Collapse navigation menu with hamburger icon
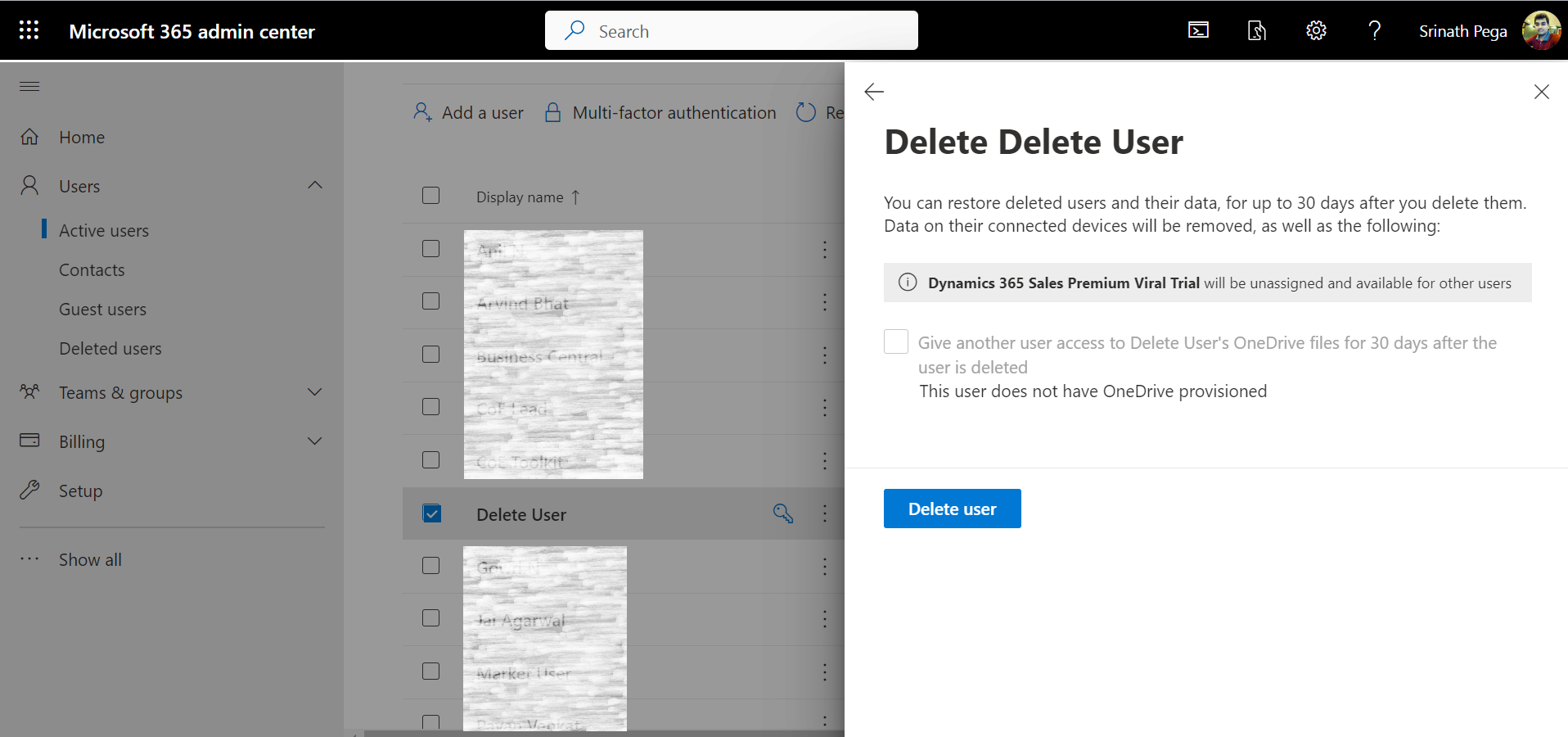This screenshot has width=1568, height=737. [x=29, y=87]
